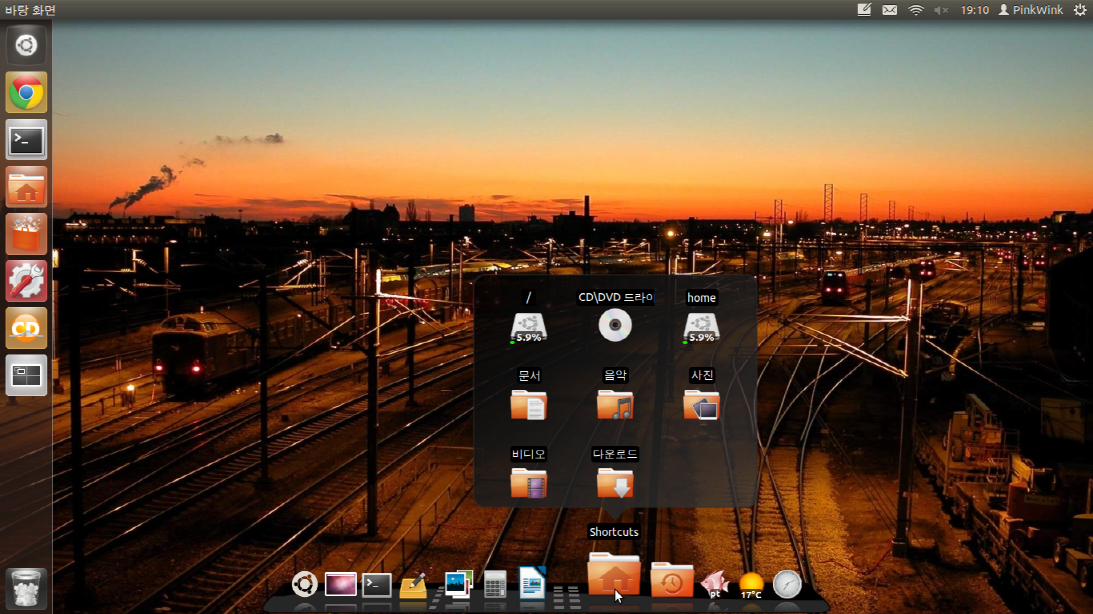Open Terminal from the left launcher
Image resolution: width=1093 pixels, height=614 pixels.
coord(26,139)
